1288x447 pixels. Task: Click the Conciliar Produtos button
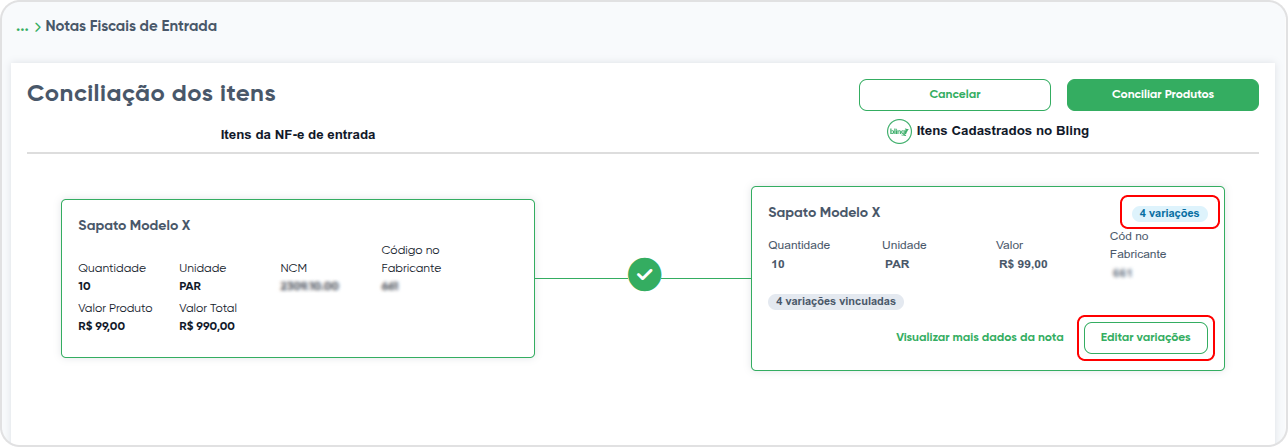coord(1163,94)
